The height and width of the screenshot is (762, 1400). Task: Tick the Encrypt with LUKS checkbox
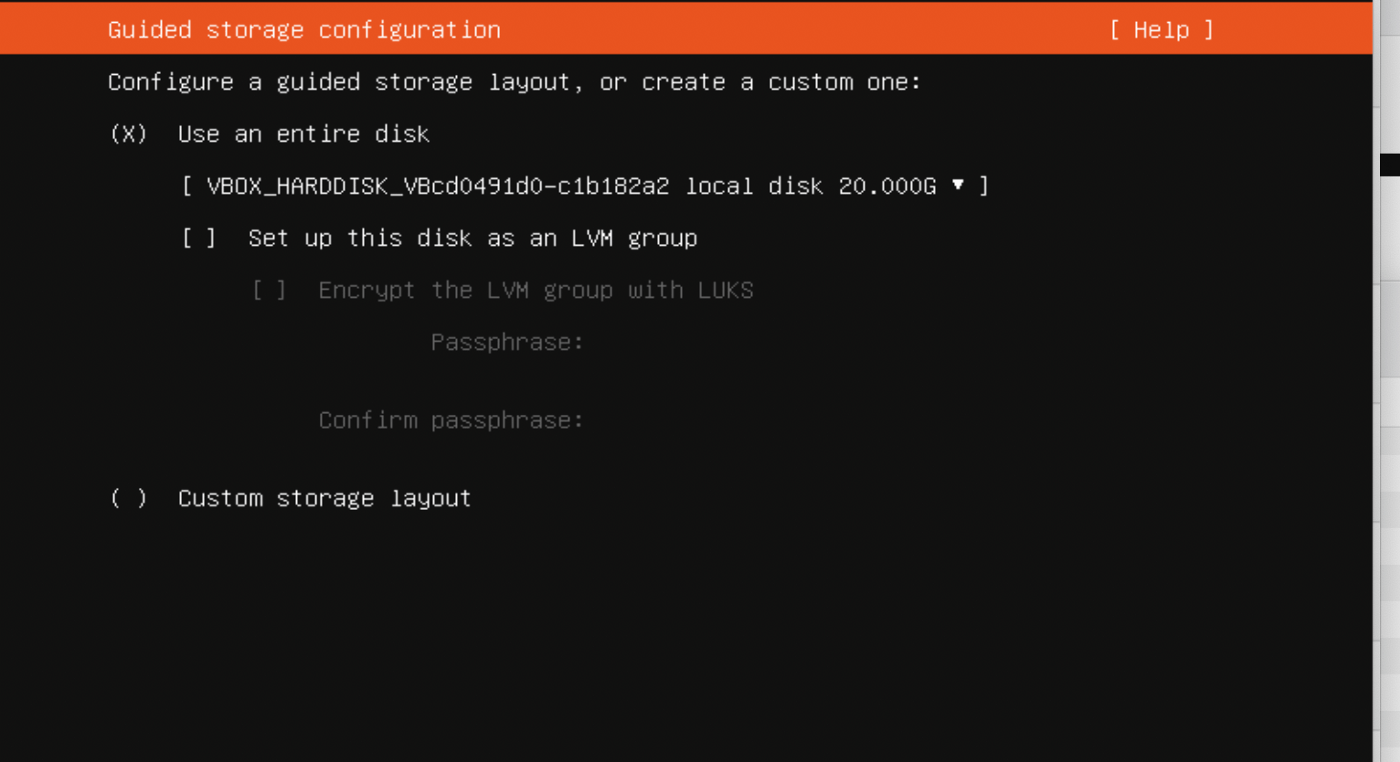tap(269, 290)
